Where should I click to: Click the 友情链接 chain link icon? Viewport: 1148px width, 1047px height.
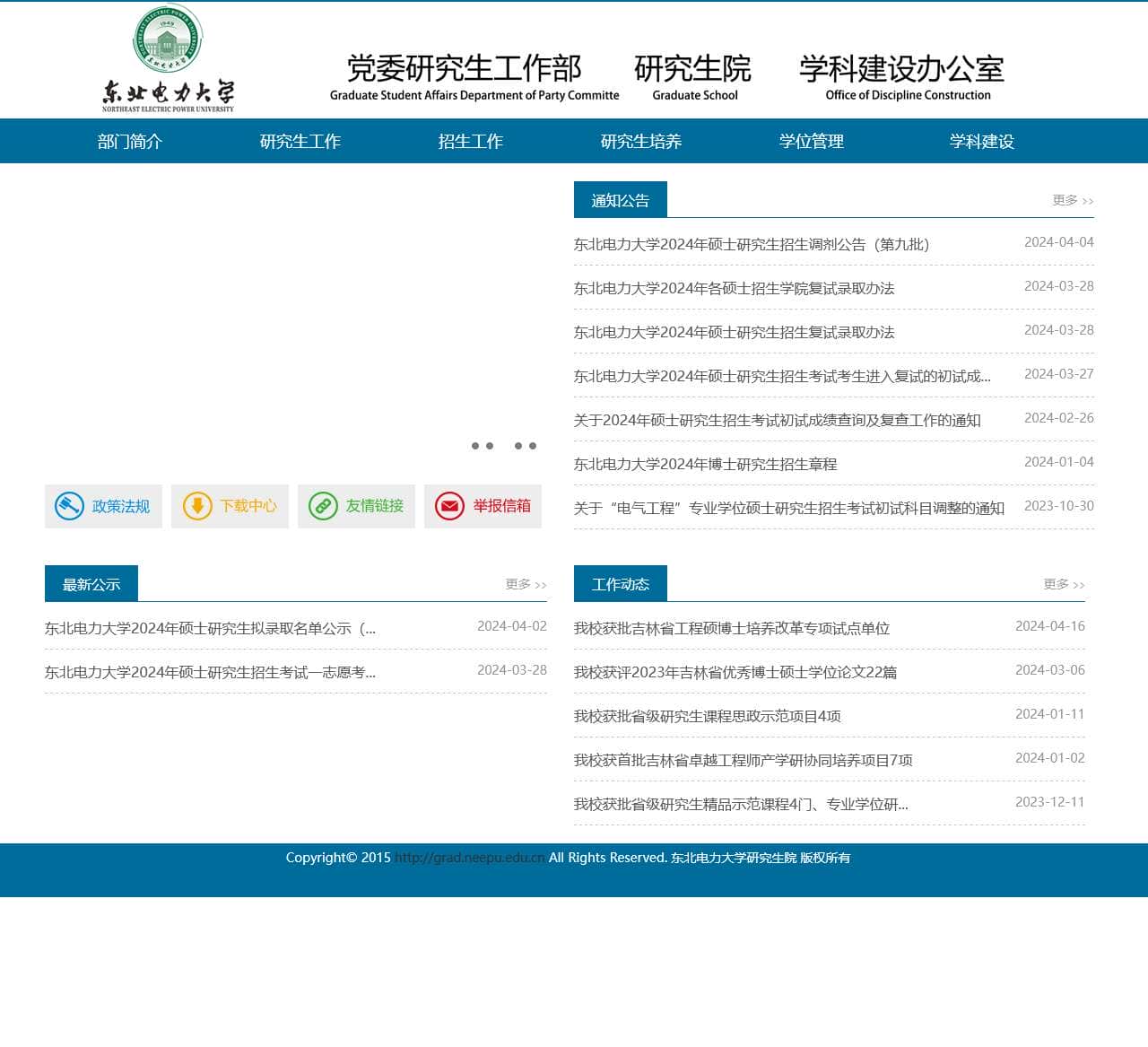323,506
